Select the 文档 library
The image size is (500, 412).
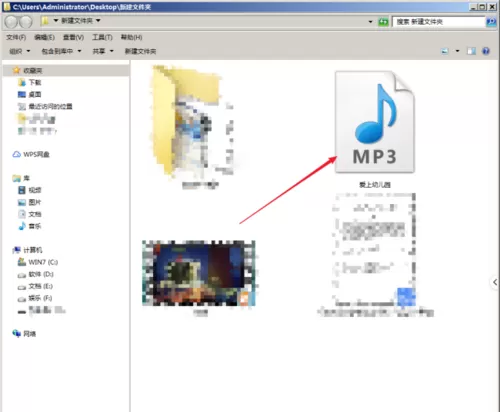coord(35,214)
